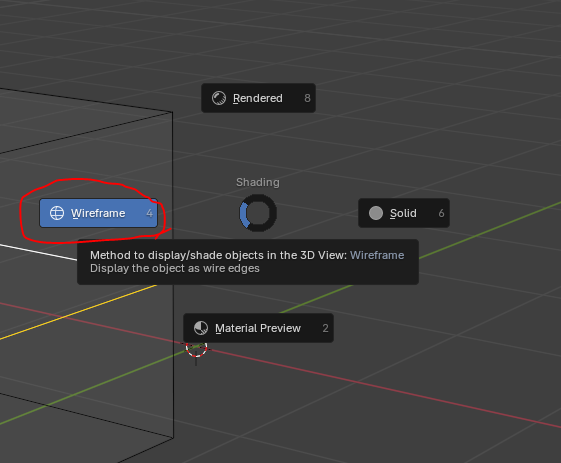Switch to Solid shading mode
Viewport: 561px width, 463px height.
point(404,213)
